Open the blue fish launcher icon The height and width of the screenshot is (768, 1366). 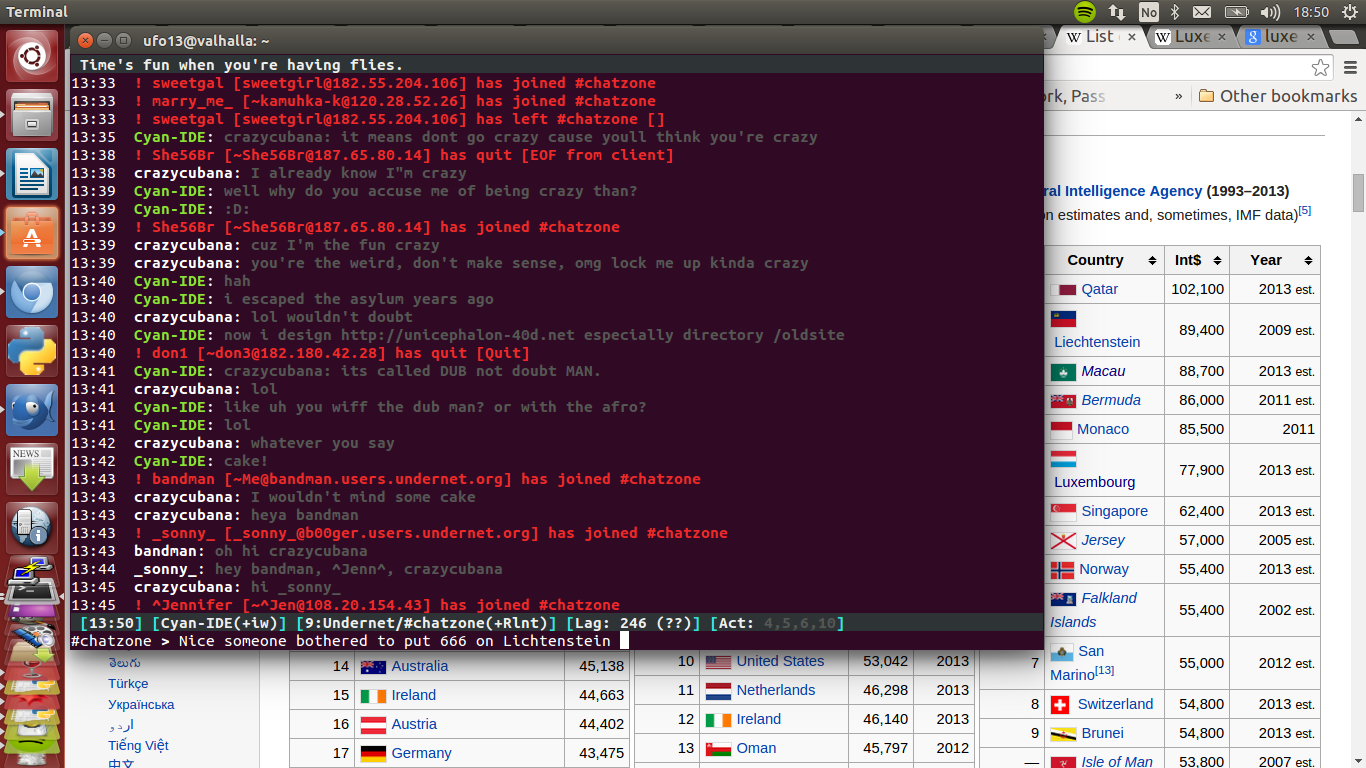tap(32, 409)
